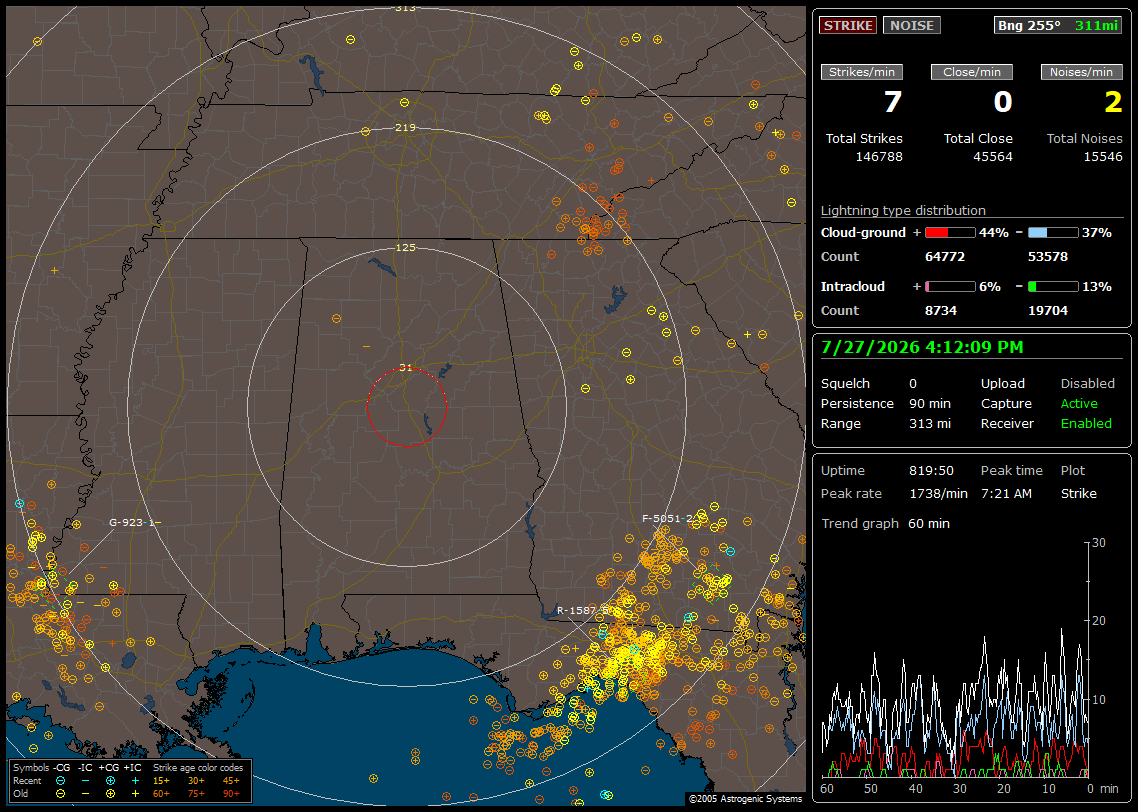Click the date and time 7/27/2026 4:12:09 PM
Screen dimensions: 1138x812
click(922, 348)
